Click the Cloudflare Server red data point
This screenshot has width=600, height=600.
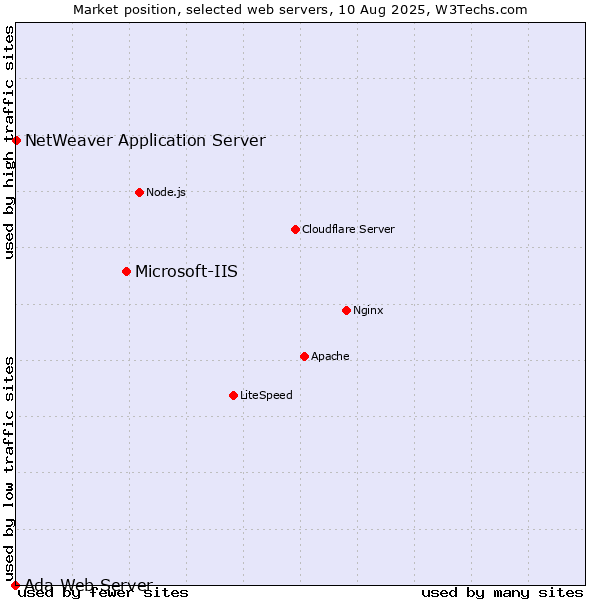click(x=295, y=230)
